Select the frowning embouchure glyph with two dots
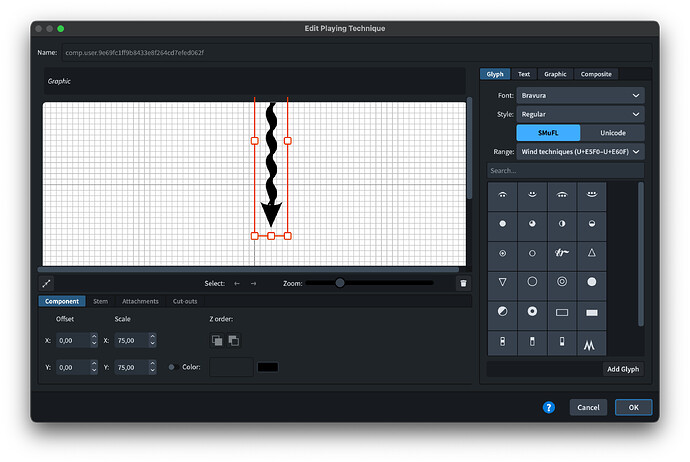Screen dimensions: 690x462 pyautogui.click(x=502, y=194)
